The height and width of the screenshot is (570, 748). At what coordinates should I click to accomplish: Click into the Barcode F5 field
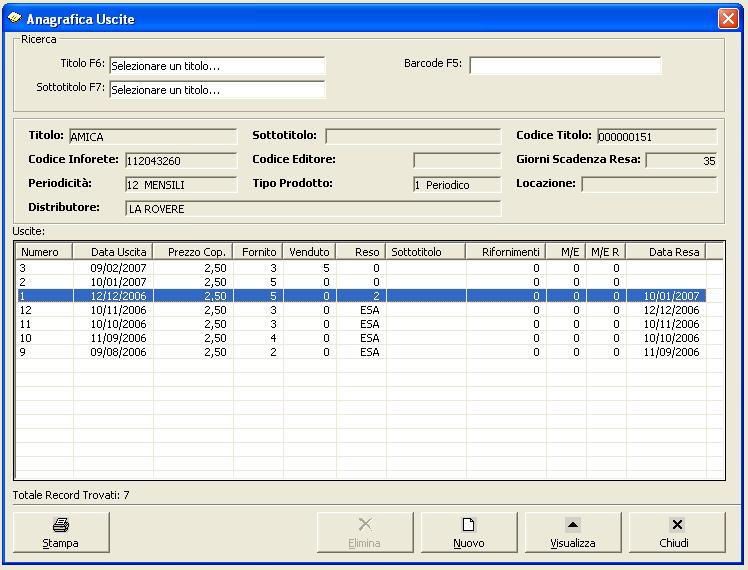(565, 65)
